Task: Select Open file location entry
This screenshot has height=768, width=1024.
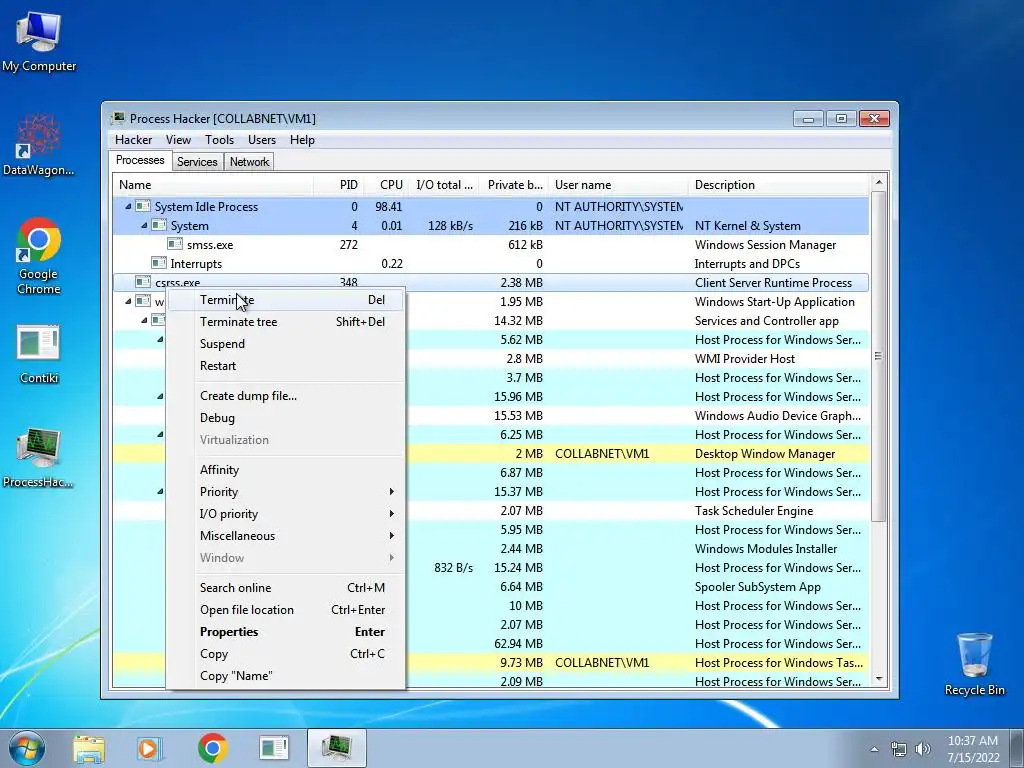Action: [x=285, y=610]
